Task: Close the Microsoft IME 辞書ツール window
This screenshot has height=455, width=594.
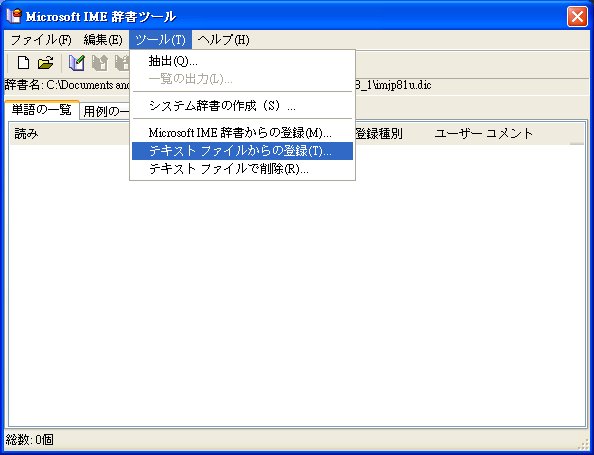Action: tap(577, 17)
